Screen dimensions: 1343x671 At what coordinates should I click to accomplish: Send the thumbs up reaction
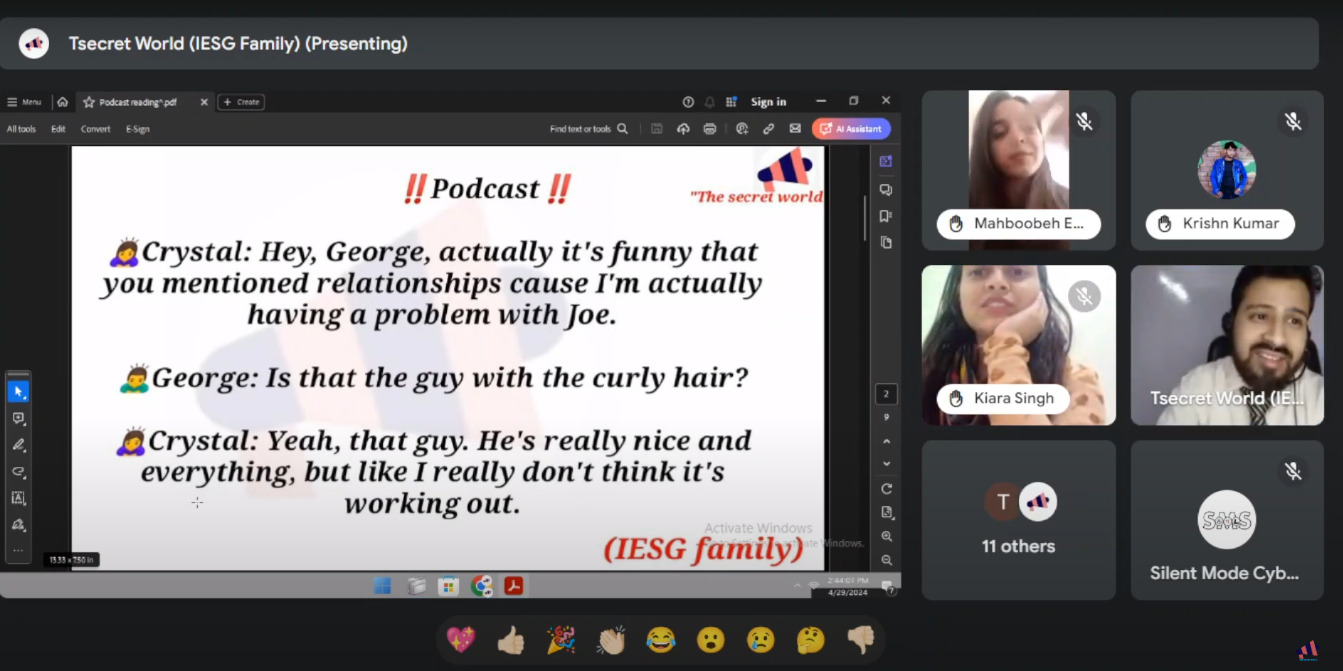coord(511,640)
